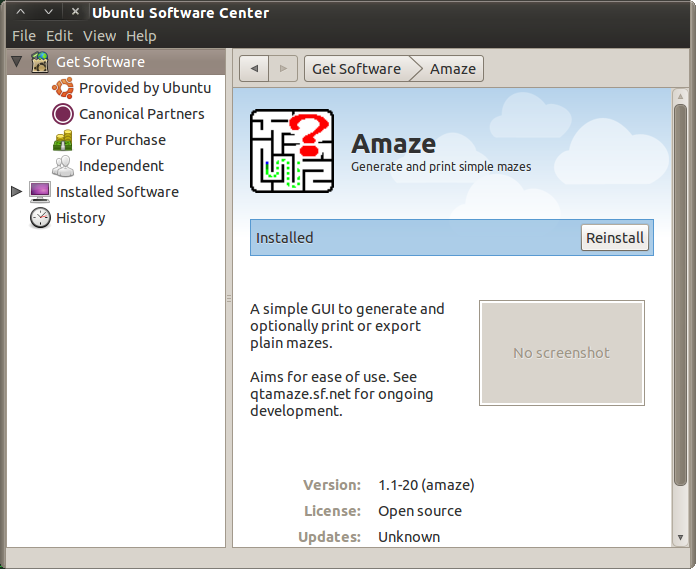The height and width of the screenshot is (569, 696).
Task: Open the Help menu
Action: tap(141, 36)
